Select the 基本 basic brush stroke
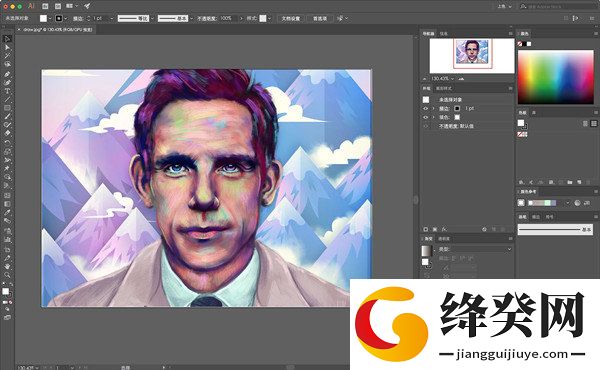This screenshot has width=600, height=370. tap(555, 229)
